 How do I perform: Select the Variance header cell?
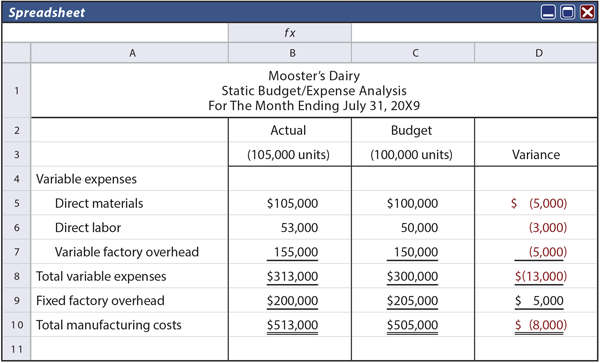pos(536,155)
